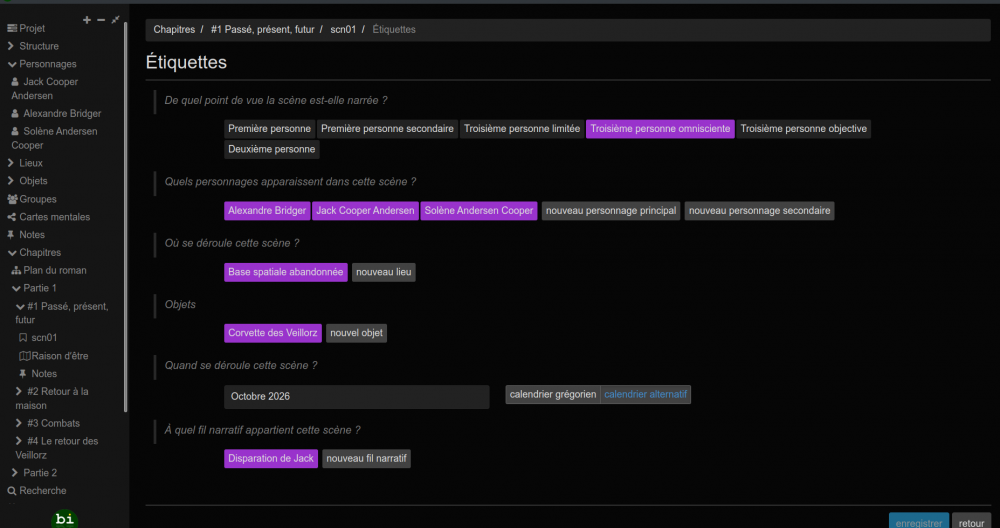This screenshot has width=1000, height=528.
Task: Expand the Structure tree node
Action: [11, 46]
